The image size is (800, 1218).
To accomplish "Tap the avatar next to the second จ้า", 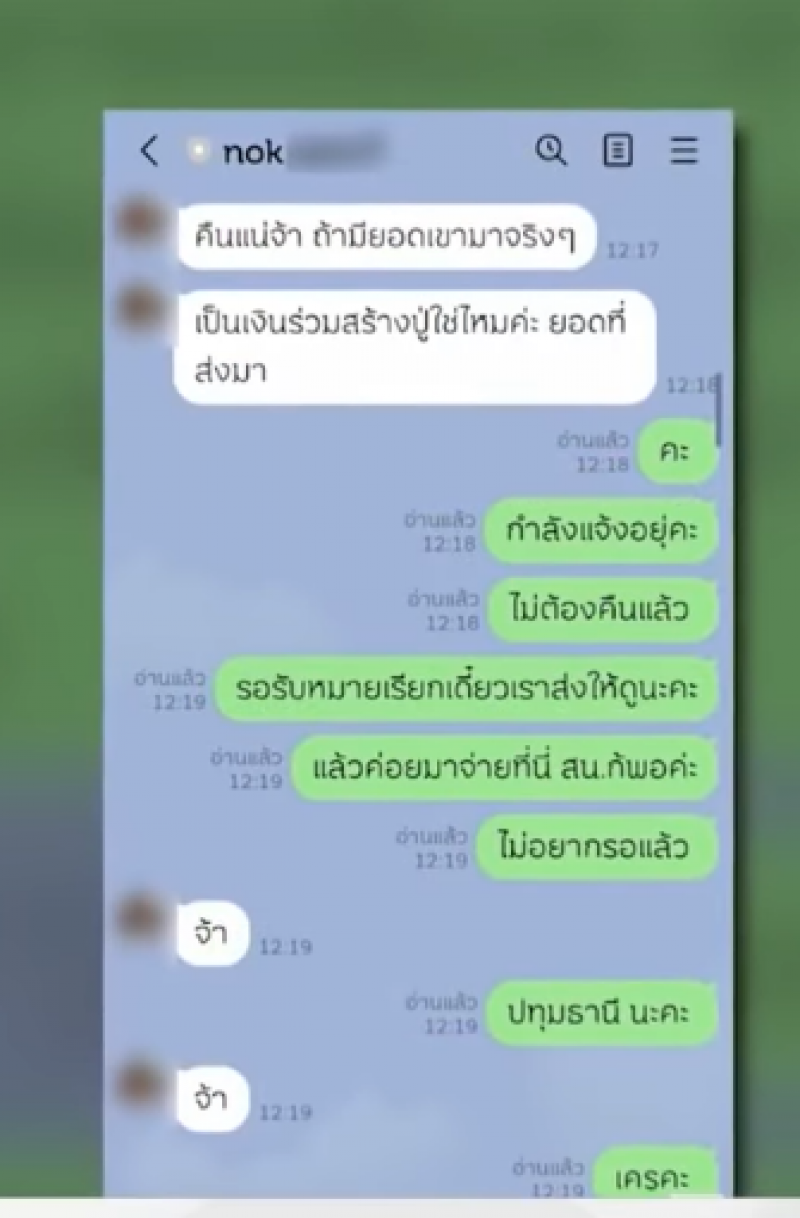I will tap(140, 1086).
